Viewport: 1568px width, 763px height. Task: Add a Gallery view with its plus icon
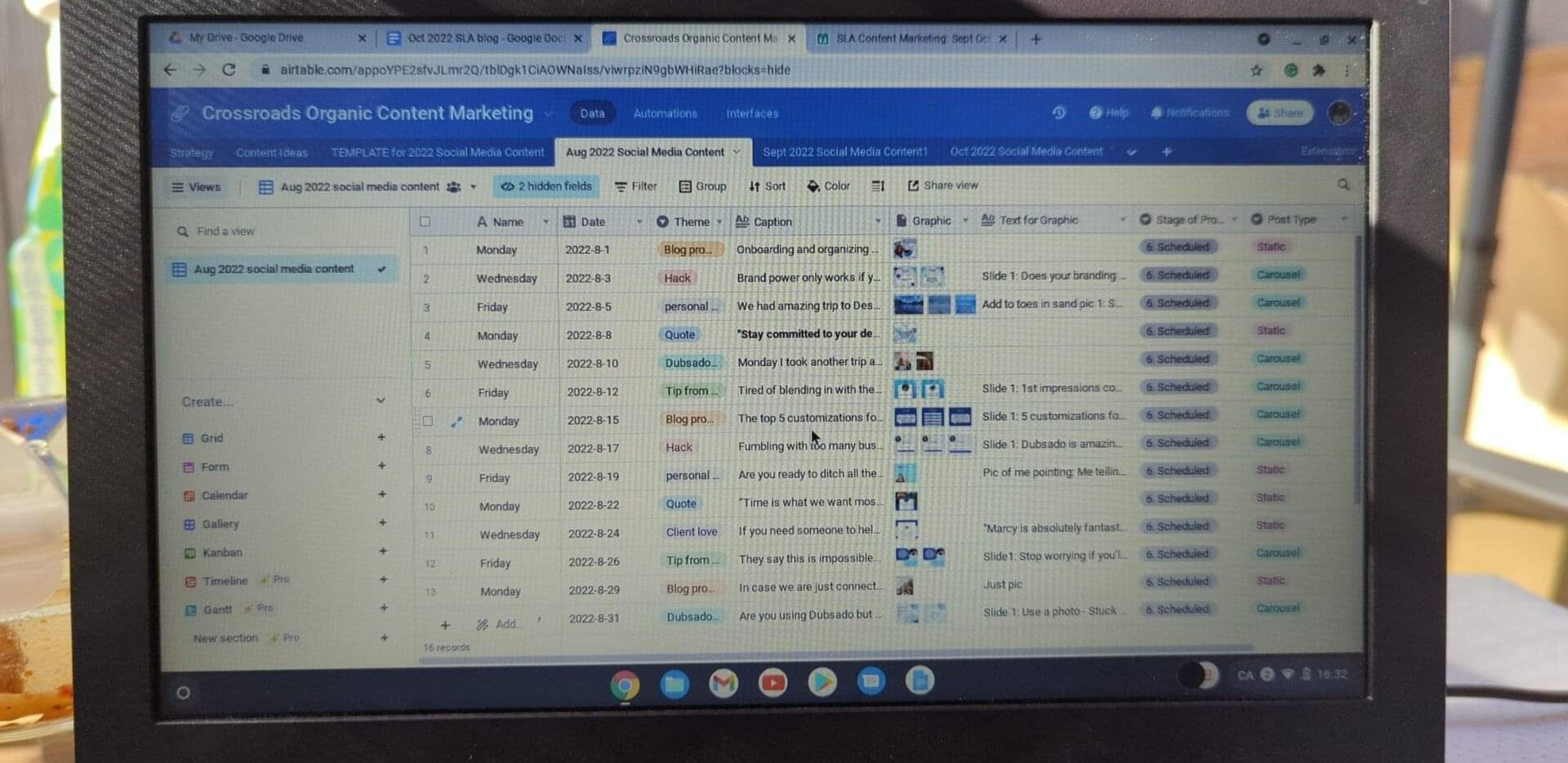coord(382,523)
